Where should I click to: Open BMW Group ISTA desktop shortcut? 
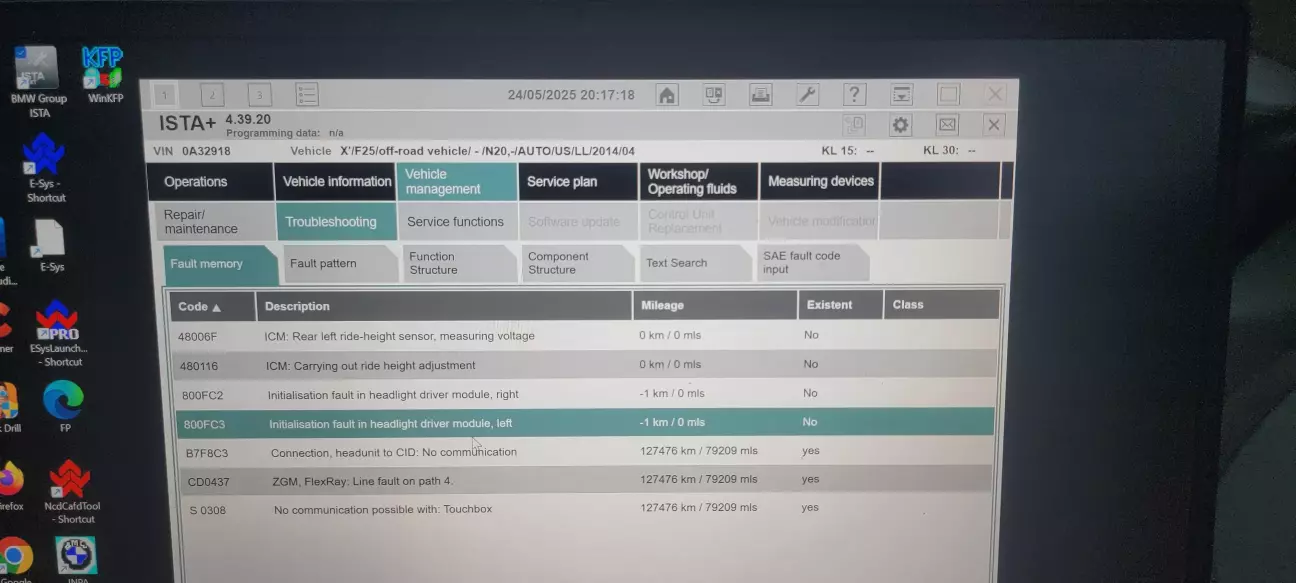(x=39, y=82)
